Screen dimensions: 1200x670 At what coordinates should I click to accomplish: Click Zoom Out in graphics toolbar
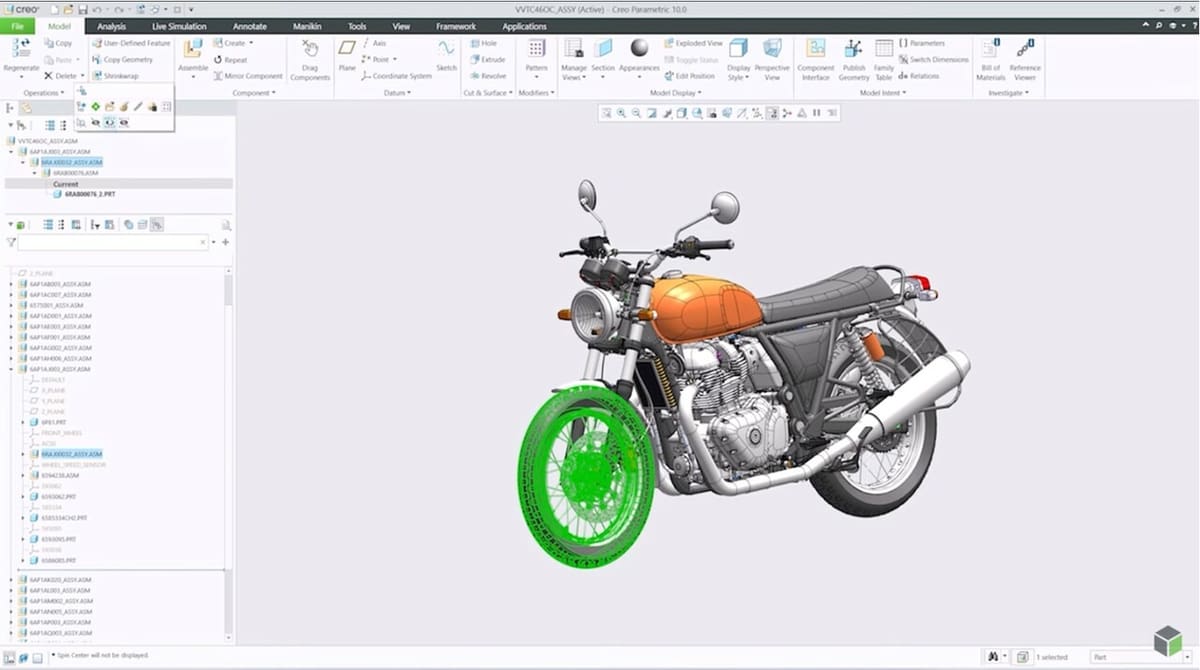[636, 113]
